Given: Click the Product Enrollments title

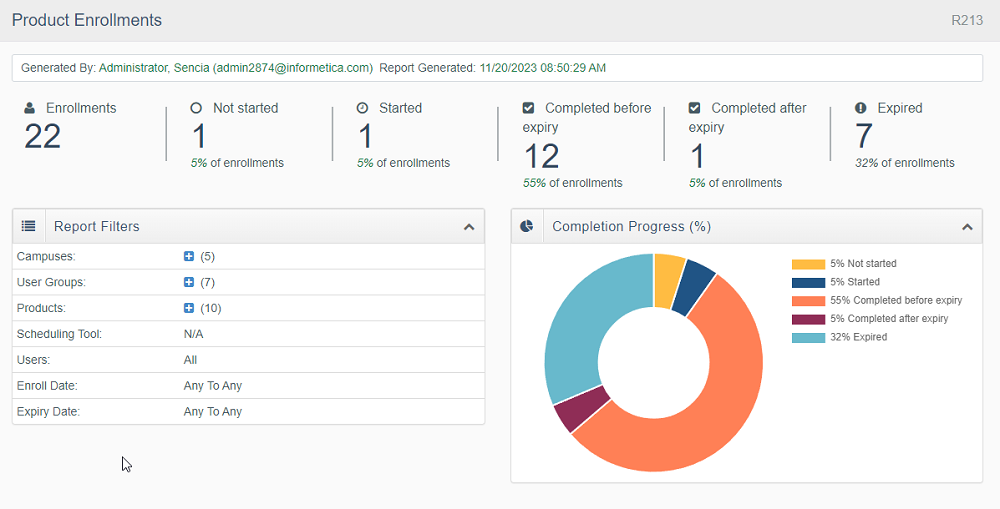Looking at the screenshot, I should (87, 20).
